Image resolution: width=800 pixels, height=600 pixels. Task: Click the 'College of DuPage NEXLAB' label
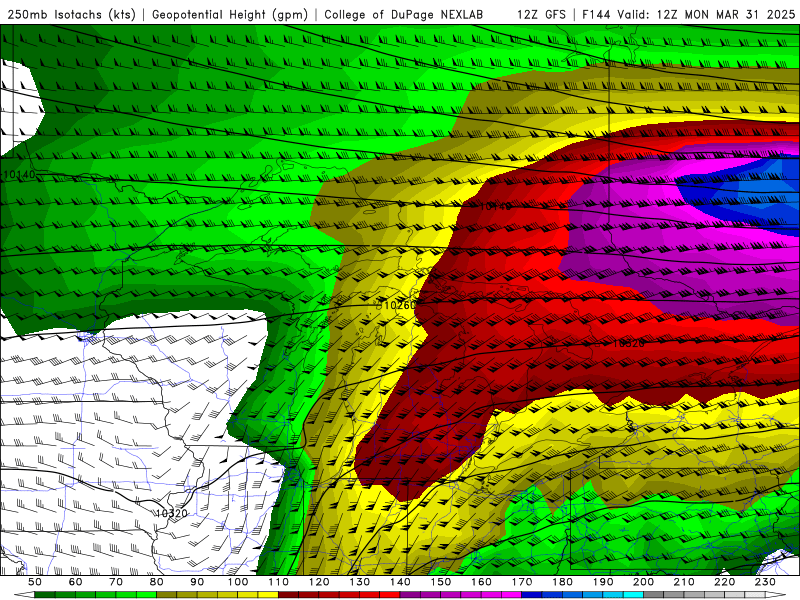(404, 15)
